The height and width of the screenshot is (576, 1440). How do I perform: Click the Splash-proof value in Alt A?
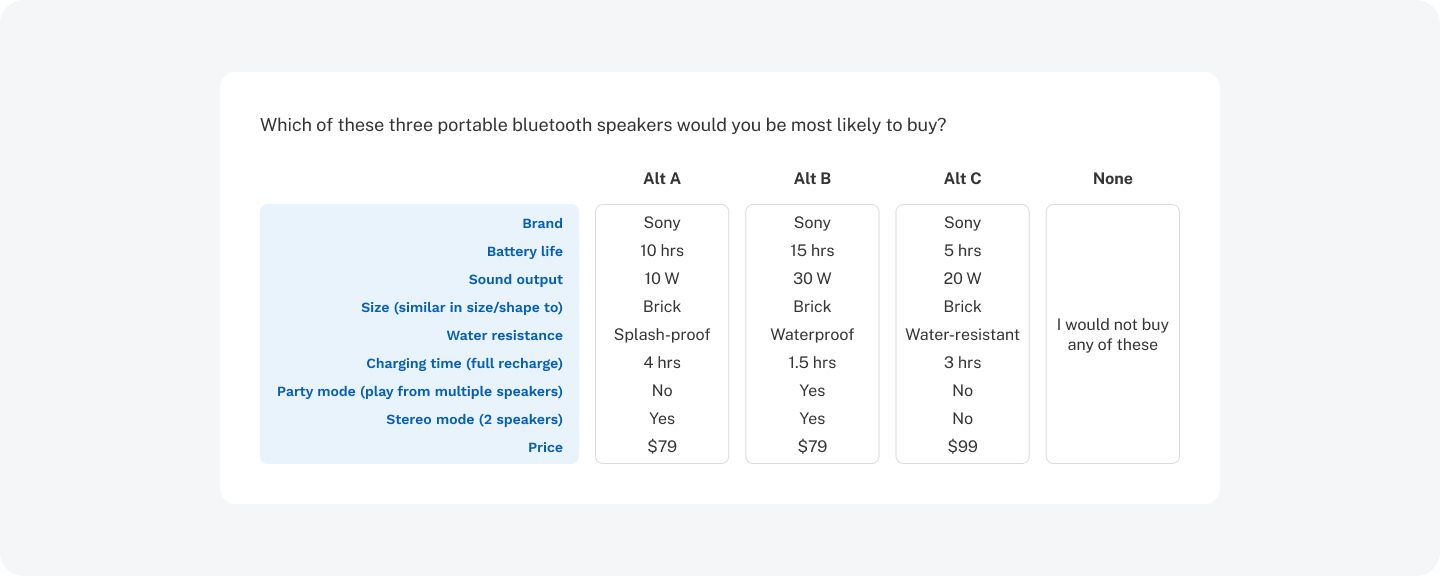(662, 334)
